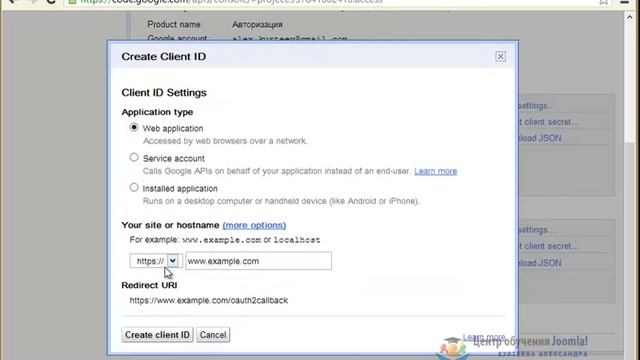Click the www.example.com hostname field
The height and width of the screenshot is (360, 640).
(258, 261)
